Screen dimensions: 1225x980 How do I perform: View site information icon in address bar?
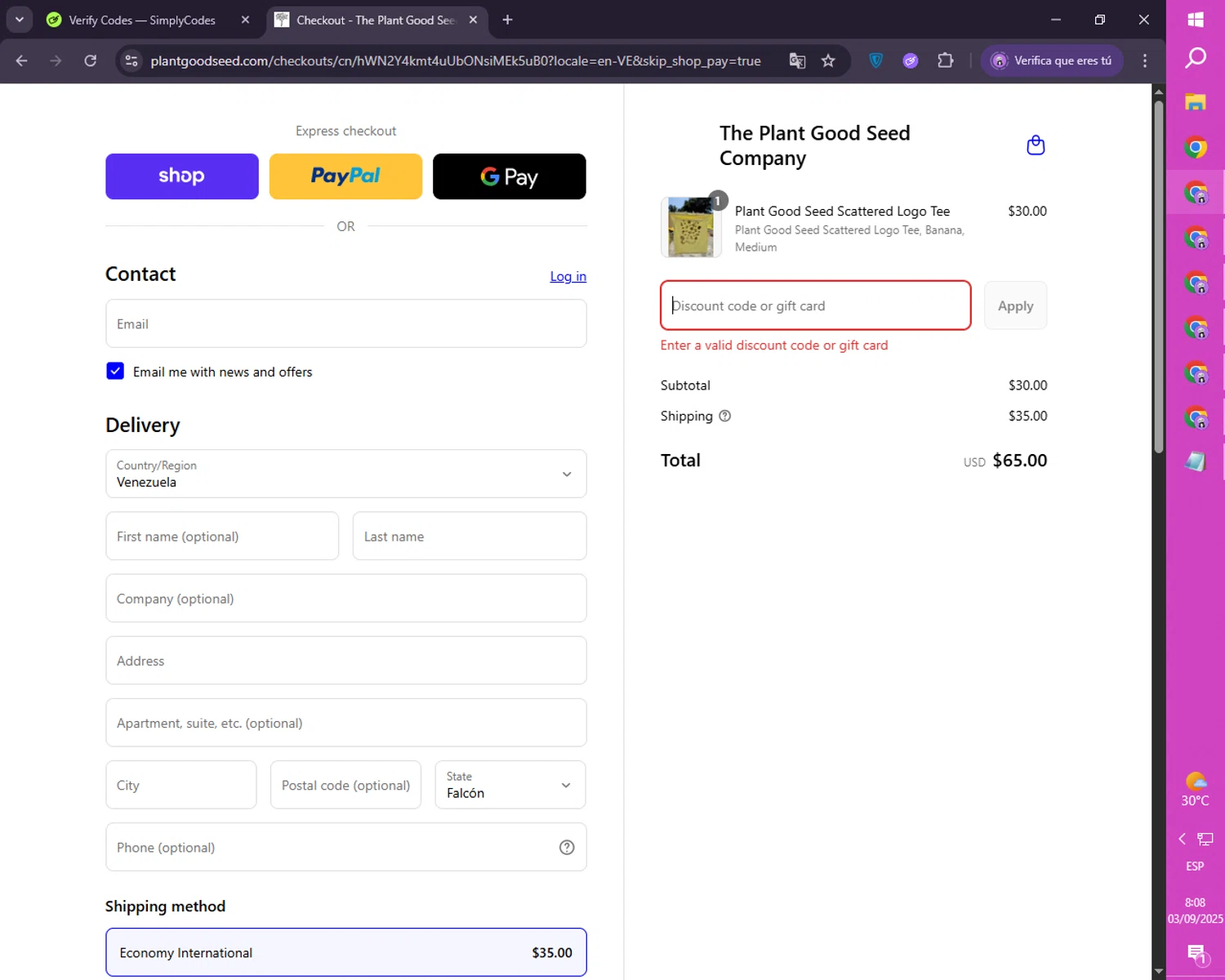[131, 60]
